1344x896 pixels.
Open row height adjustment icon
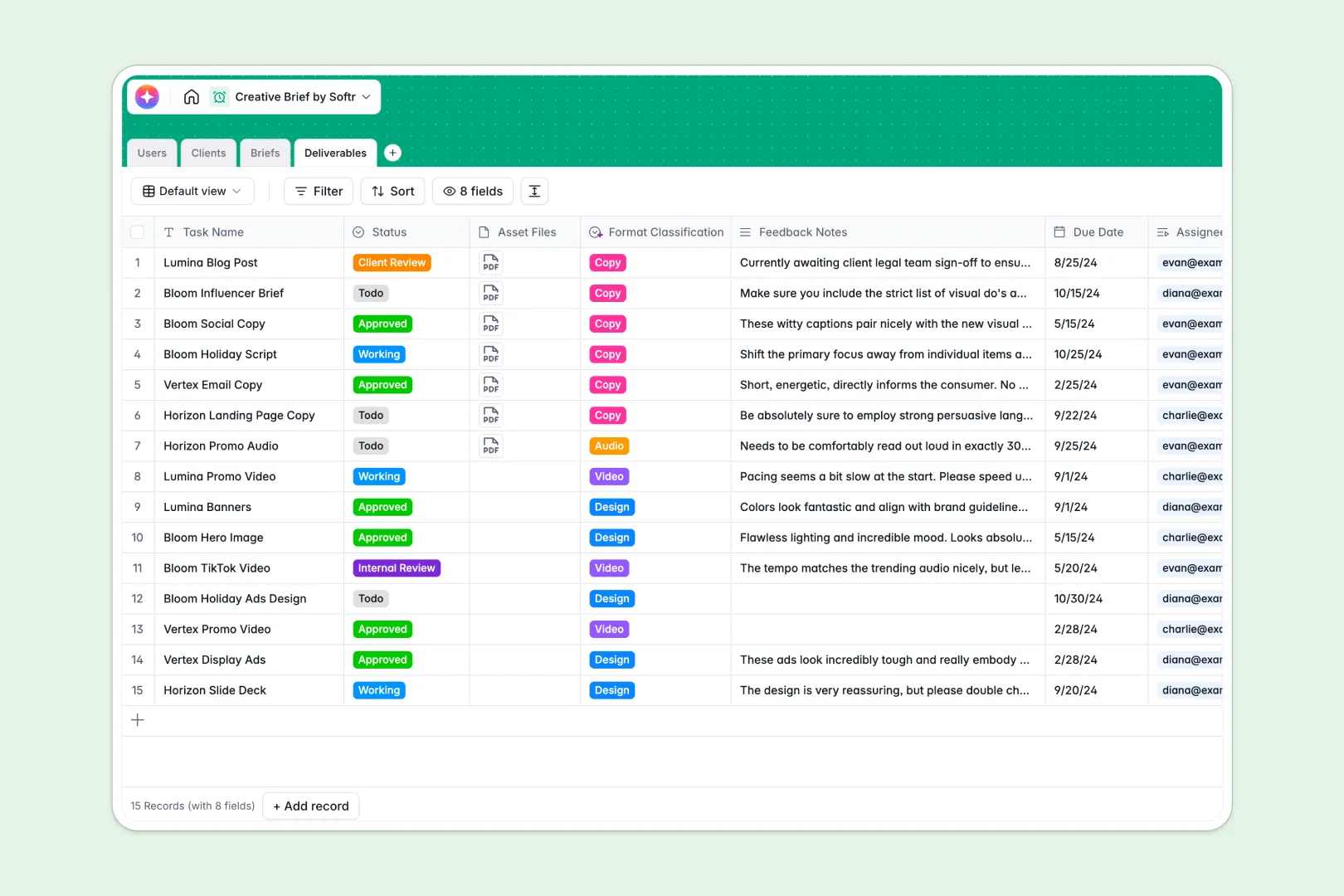tap(534, 192)
